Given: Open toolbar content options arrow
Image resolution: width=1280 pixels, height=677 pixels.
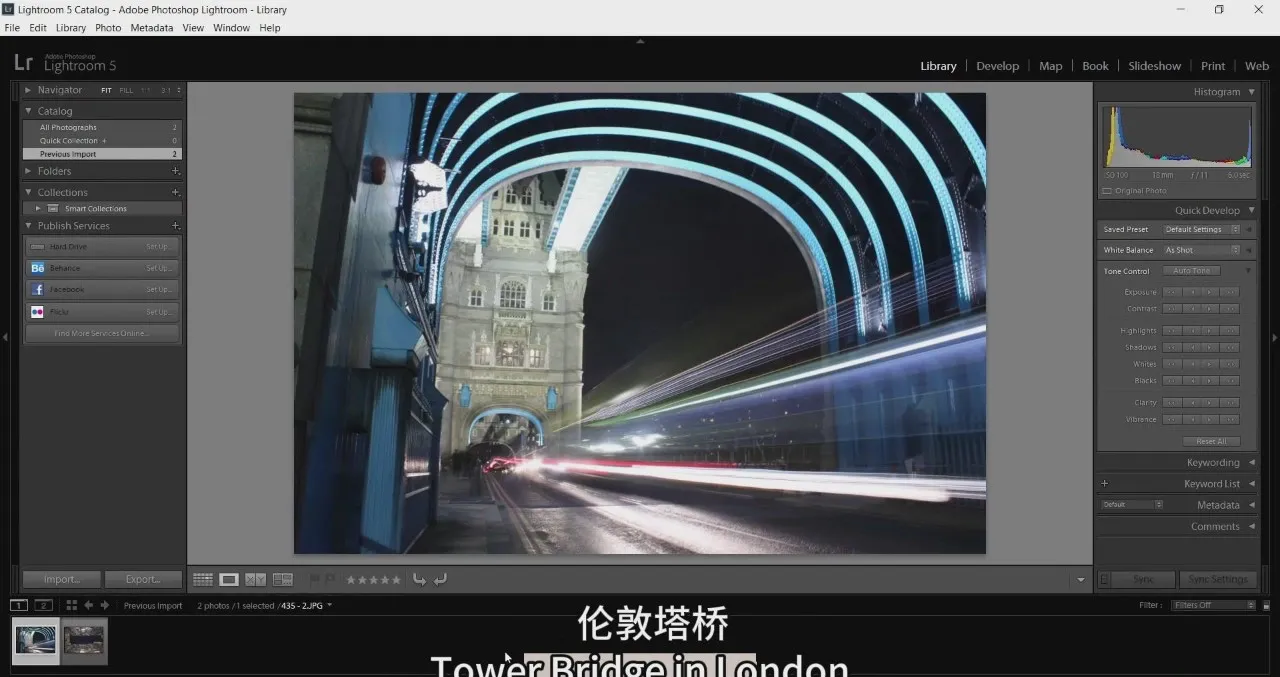Looking at the screenshot, I should point(1080,580).
